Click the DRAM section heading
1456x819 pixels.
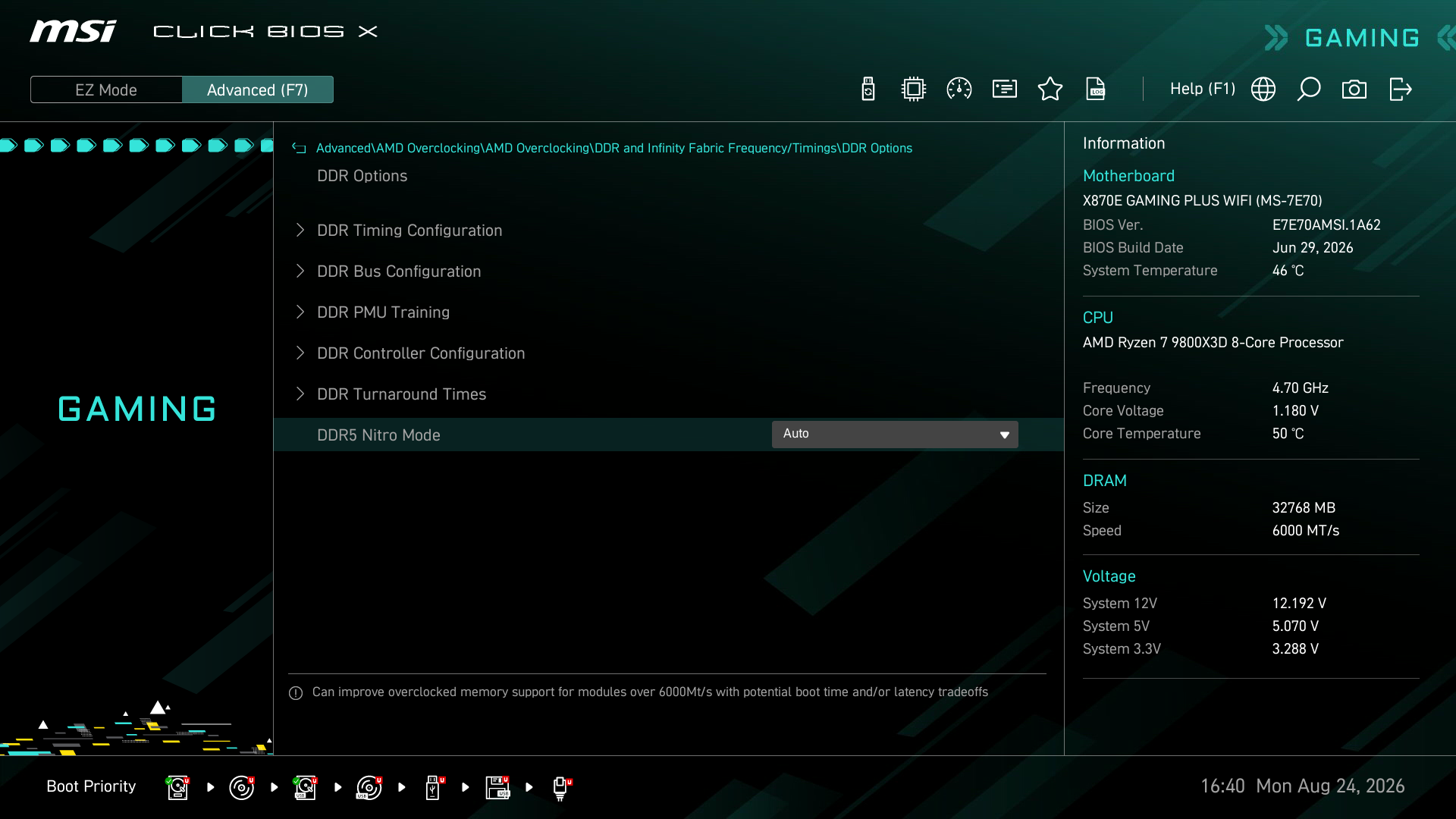[x=1104, y=481]
